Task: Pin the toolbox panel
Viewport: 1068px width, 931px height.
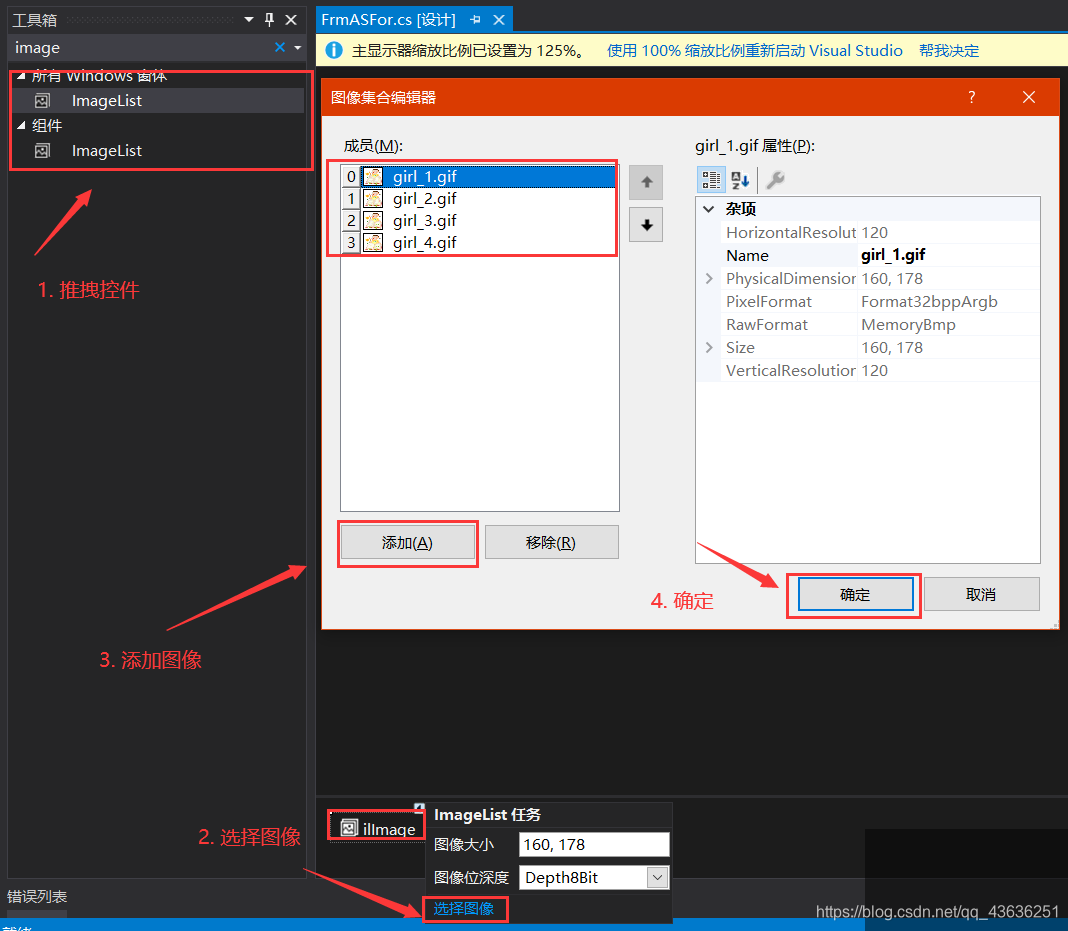Action: [x=270, y=20]
